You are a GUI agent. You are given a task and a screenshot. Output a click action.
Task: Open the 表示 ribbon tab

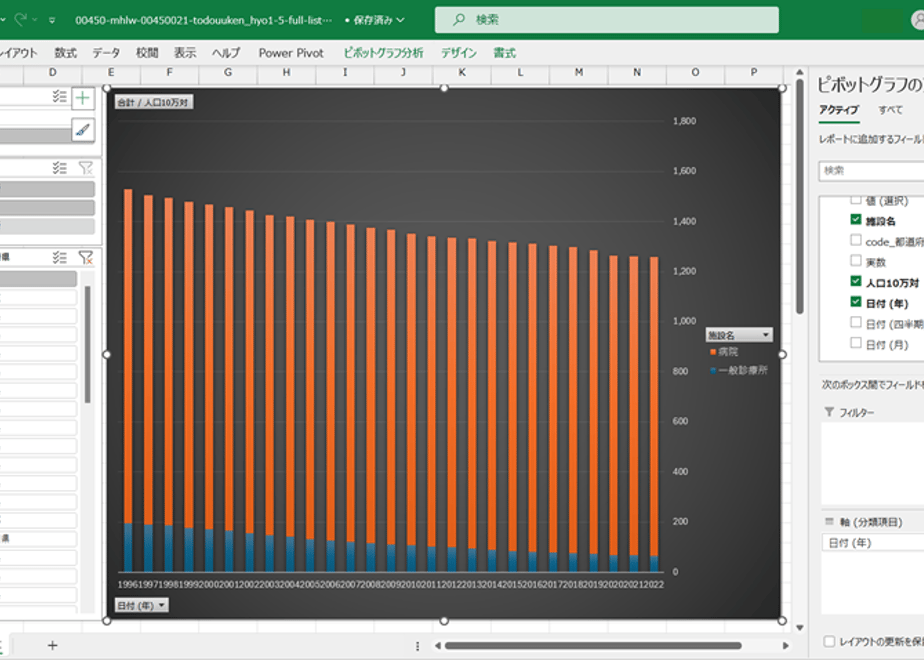tap(185, 53)
